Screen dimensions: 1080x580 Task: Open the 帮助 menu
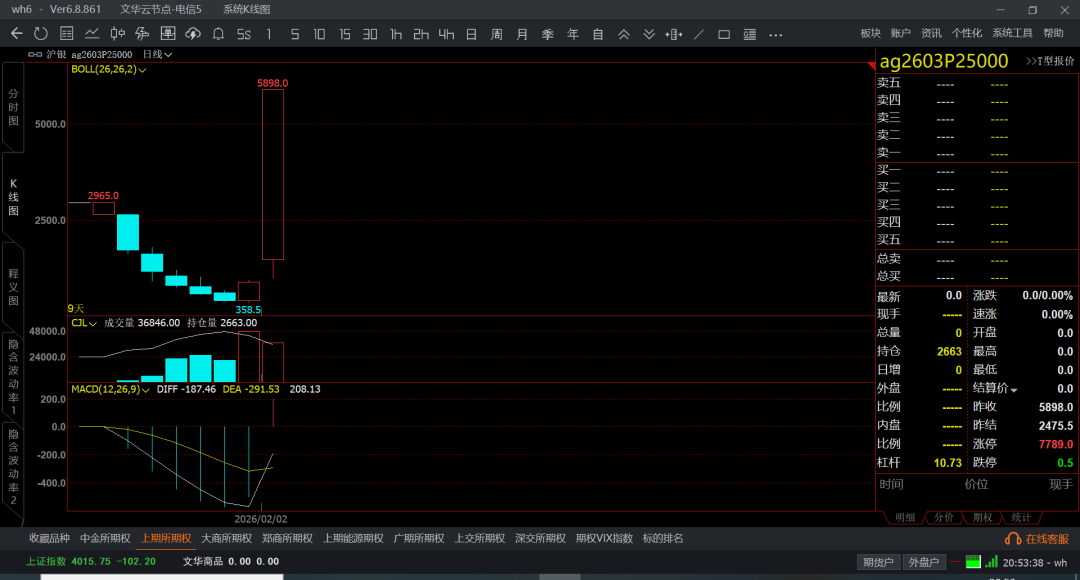click(x=1053, y=33)
